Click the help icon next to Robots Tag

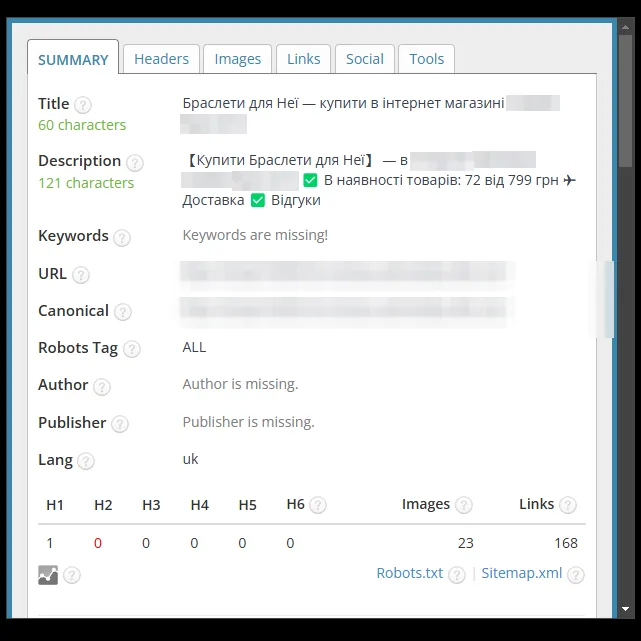click(132, 349)
